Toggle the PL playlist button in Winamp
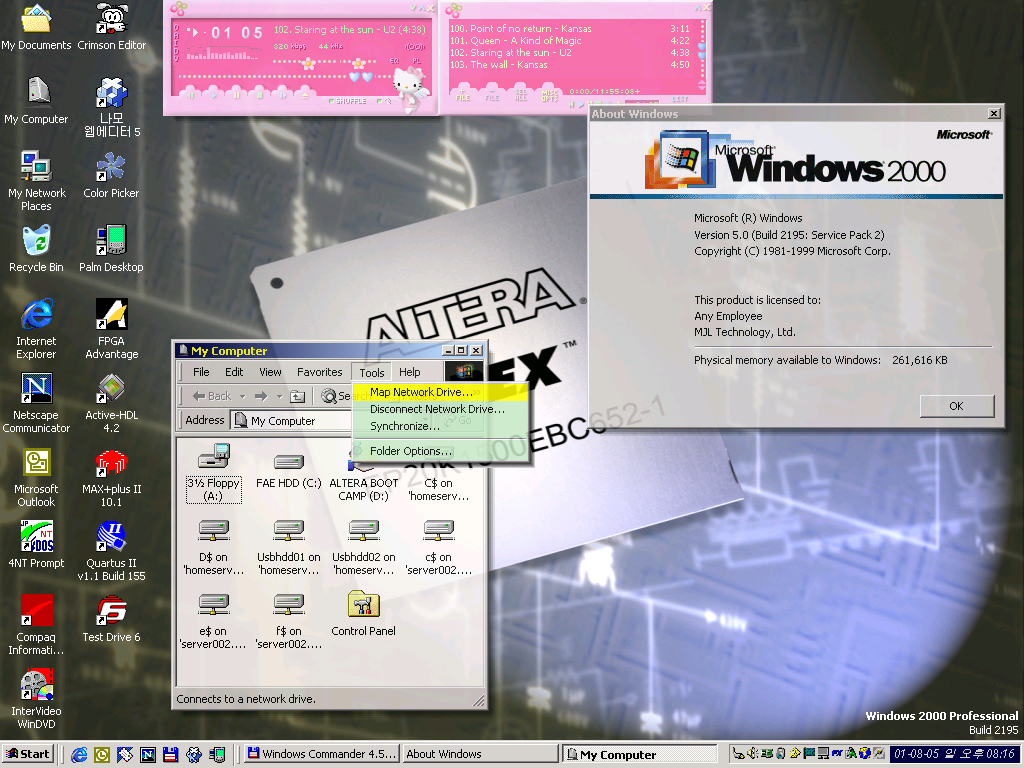The image size is (1024, 768). click(415, 61)
